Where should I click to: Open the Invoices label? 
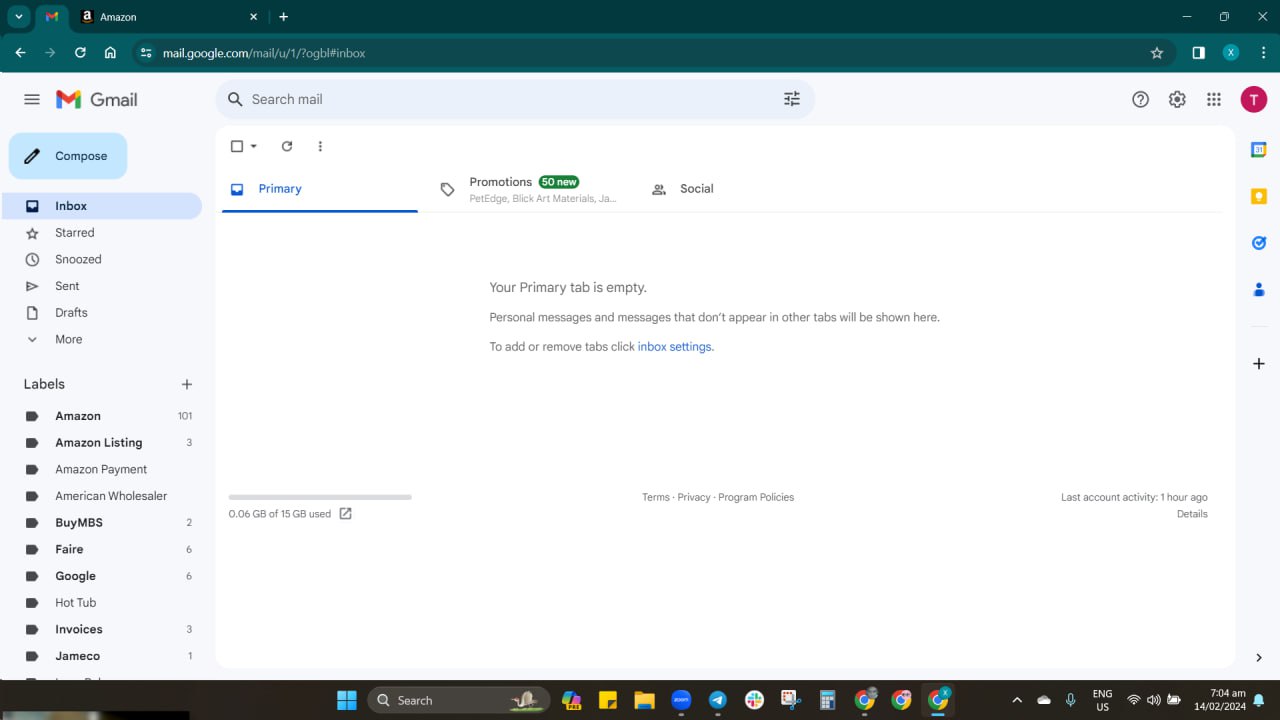coord(102,629)
